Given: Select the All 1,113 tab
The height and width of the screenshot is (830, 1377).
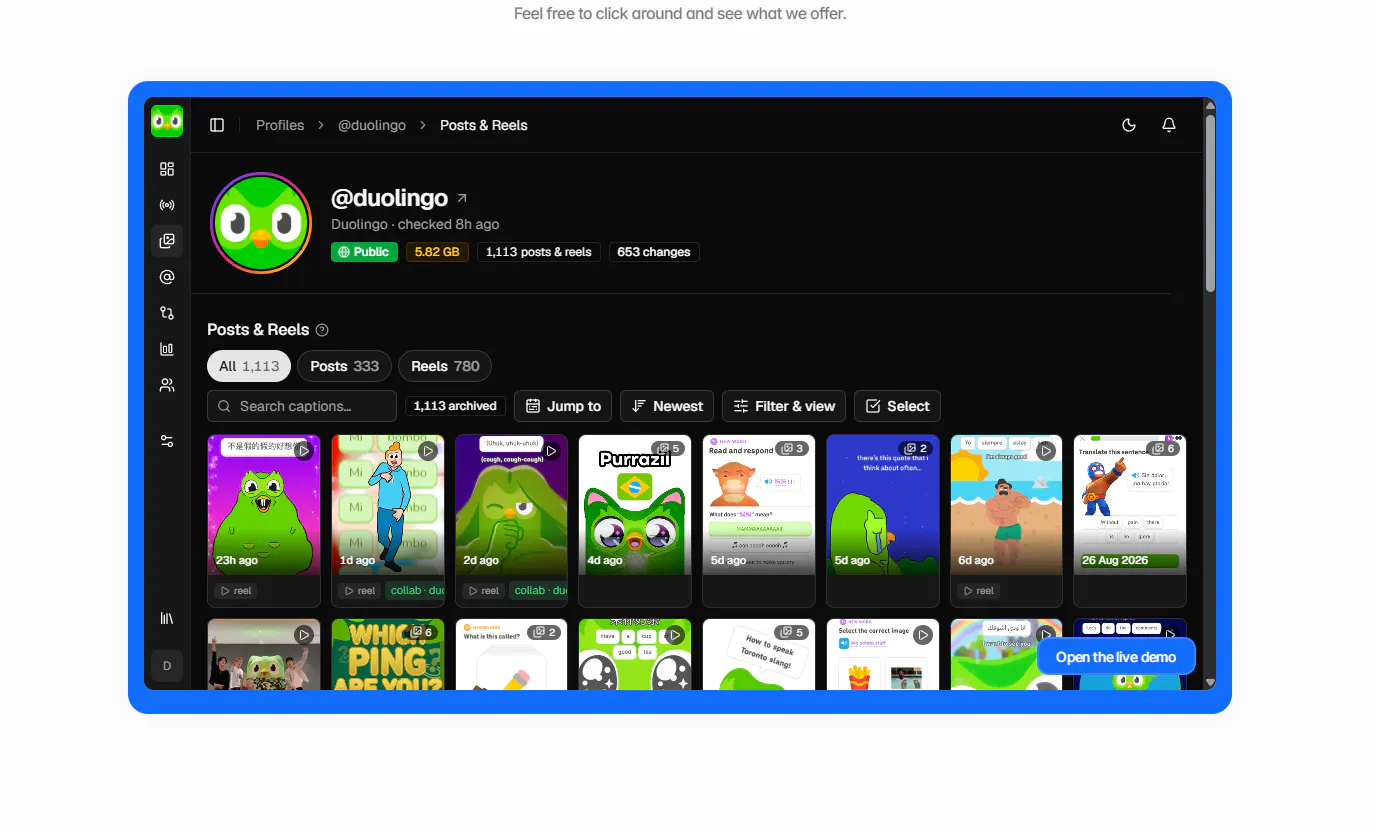Looking at the screenshot, I should click(249, 366).
